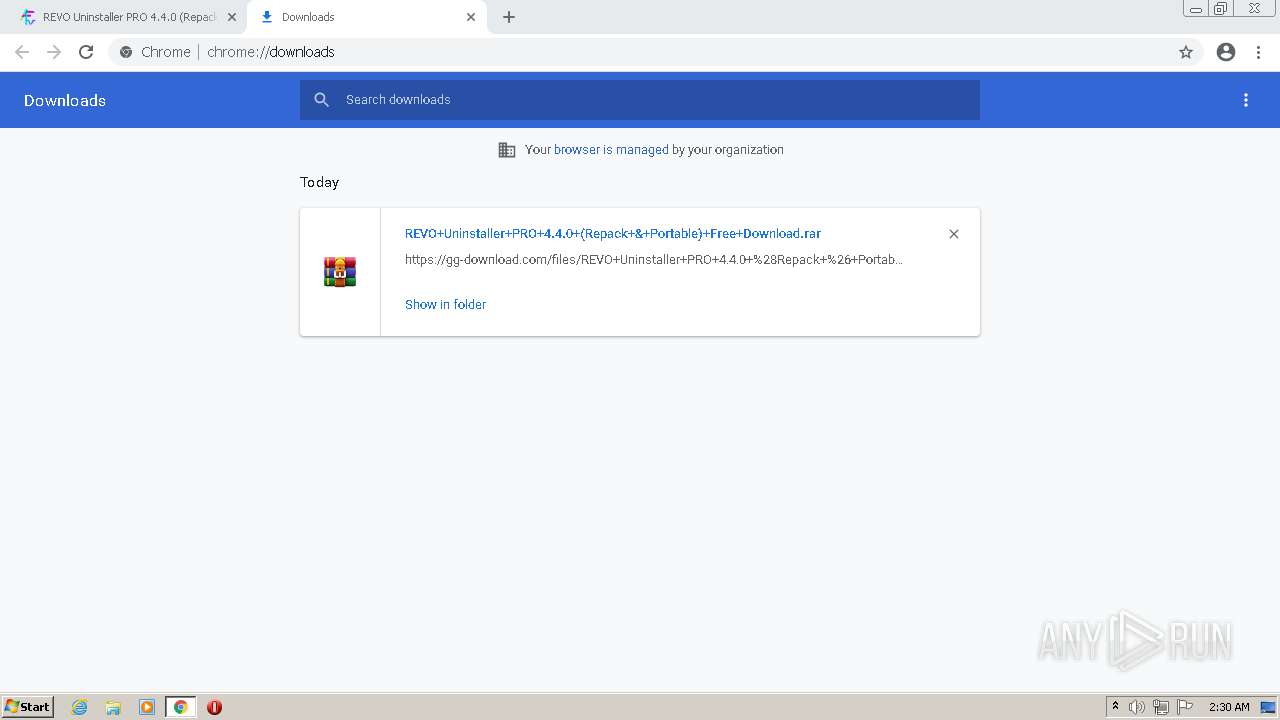Click the forward navigation arrow

(x=54, y=52)
